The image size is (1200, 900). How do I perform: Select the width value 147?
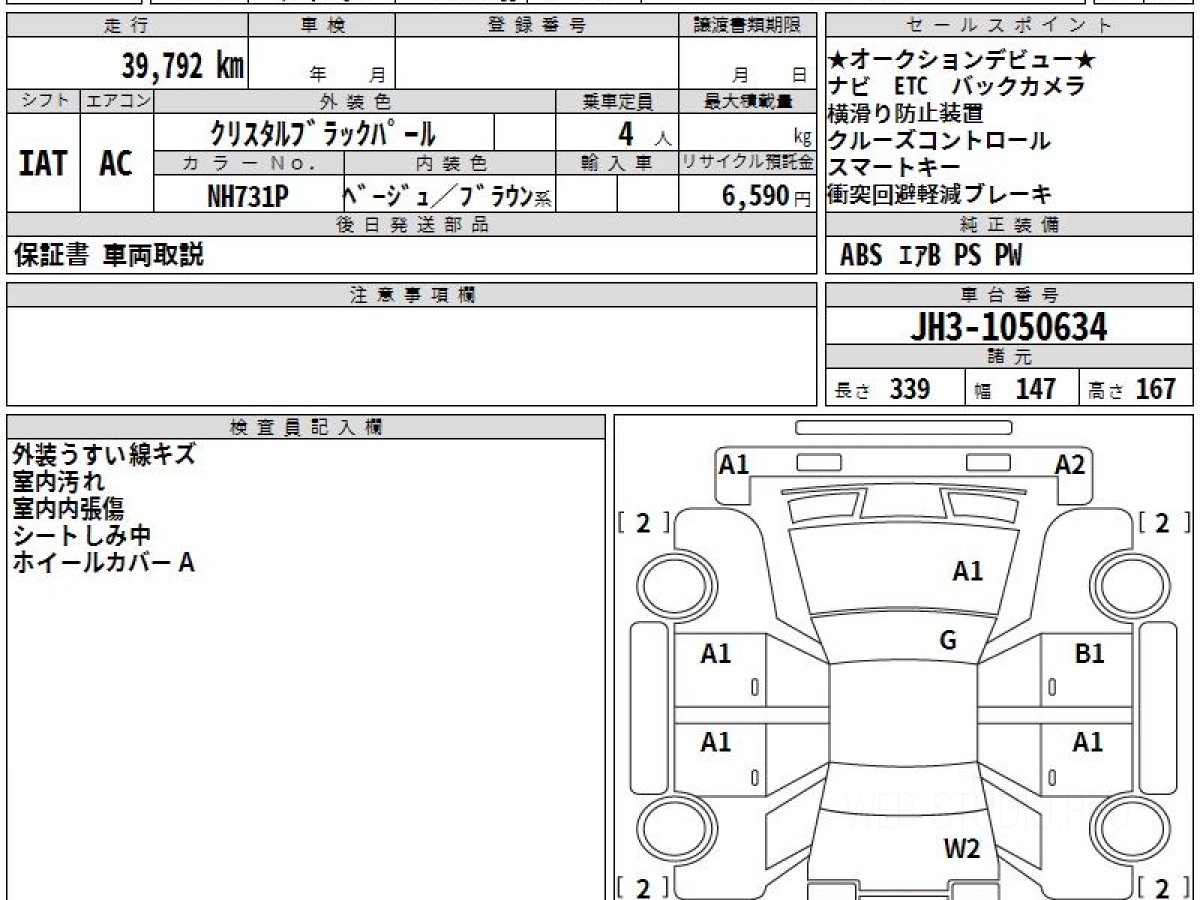[x=1035, y=389]
